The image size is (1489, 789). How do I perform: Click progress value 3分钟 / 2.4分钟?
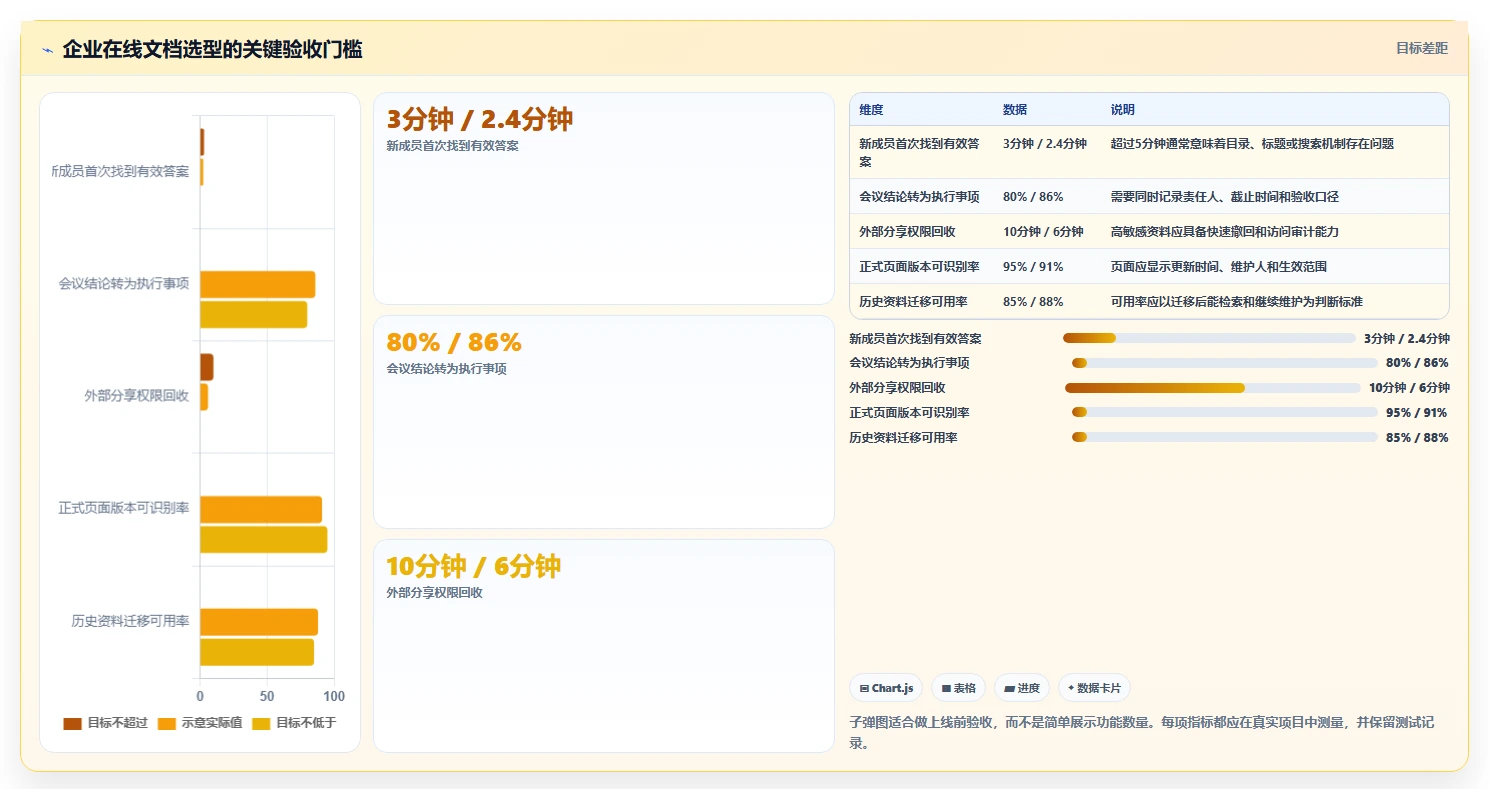1407,338
